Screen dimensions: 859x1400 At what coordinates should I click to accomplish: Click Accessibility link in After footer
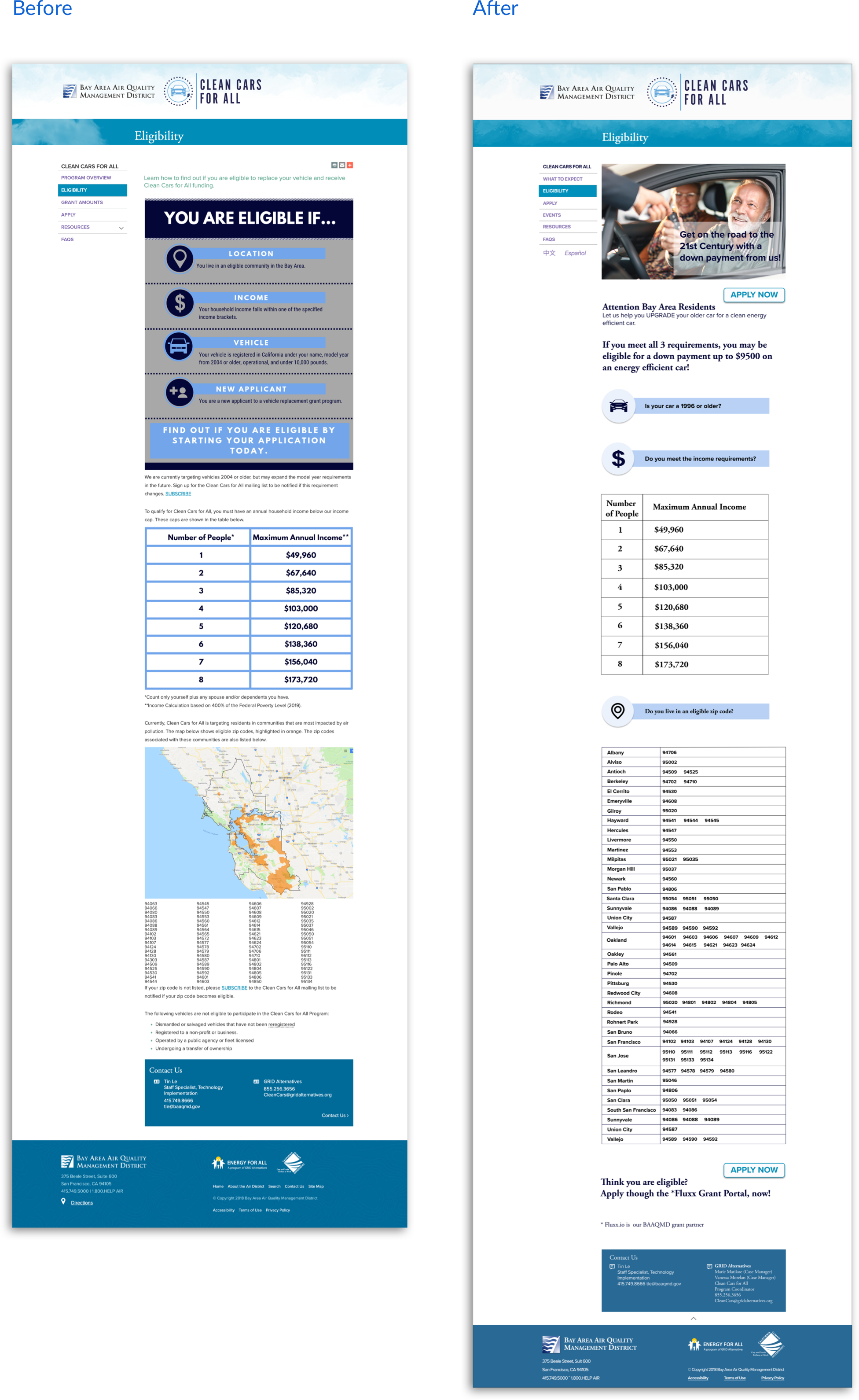click(x=697, y=1378)
